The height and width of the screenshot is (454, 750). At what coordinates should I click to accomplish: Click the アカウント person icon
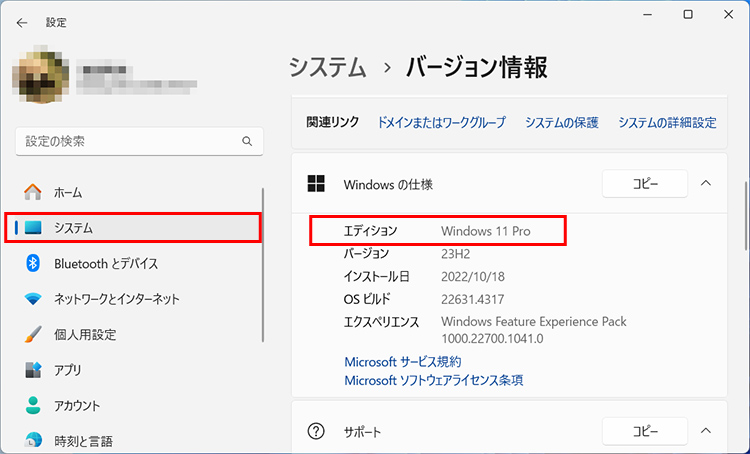pos(33,406)
